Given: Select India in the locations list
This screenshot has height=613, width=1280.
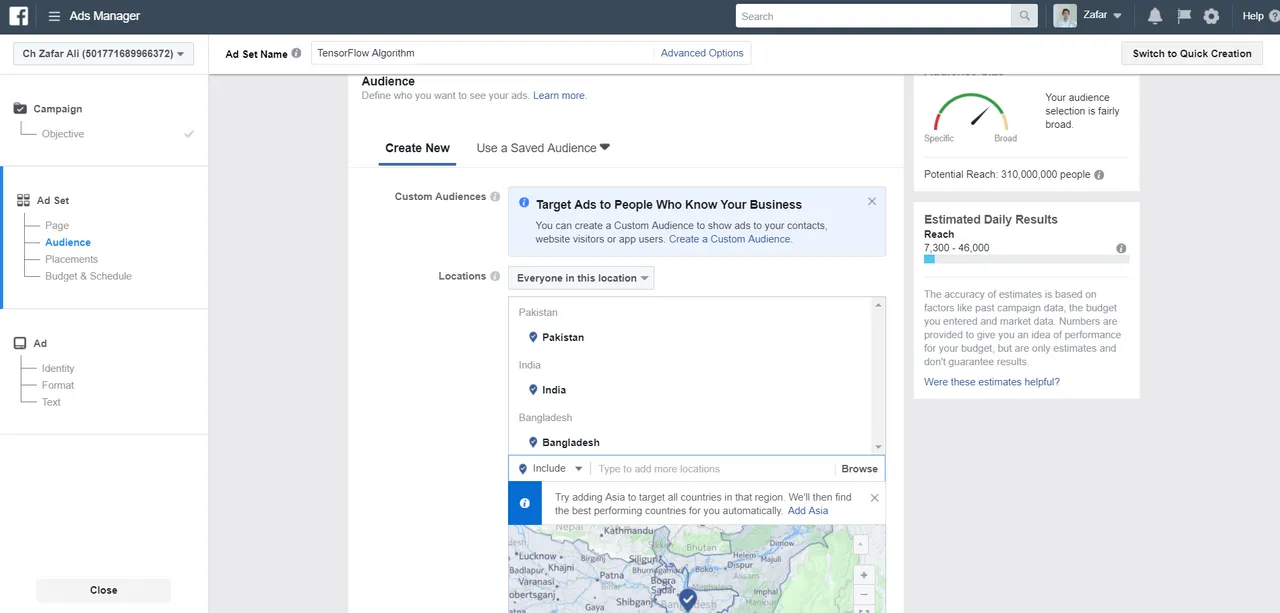Looking at the screenshot, I should pos(554,390).
